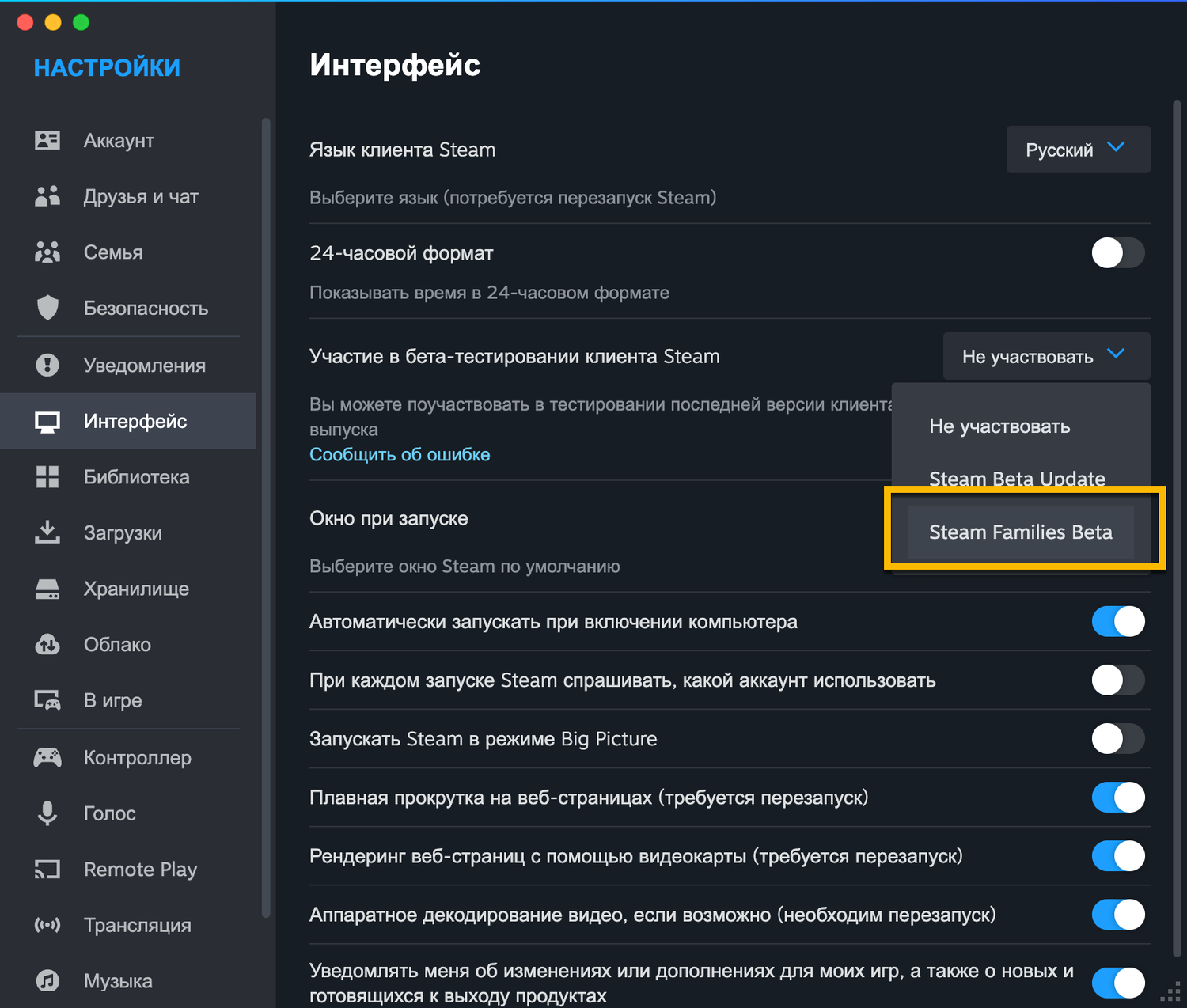Collapse the beta participation dropdown

tap(1046, 356)
